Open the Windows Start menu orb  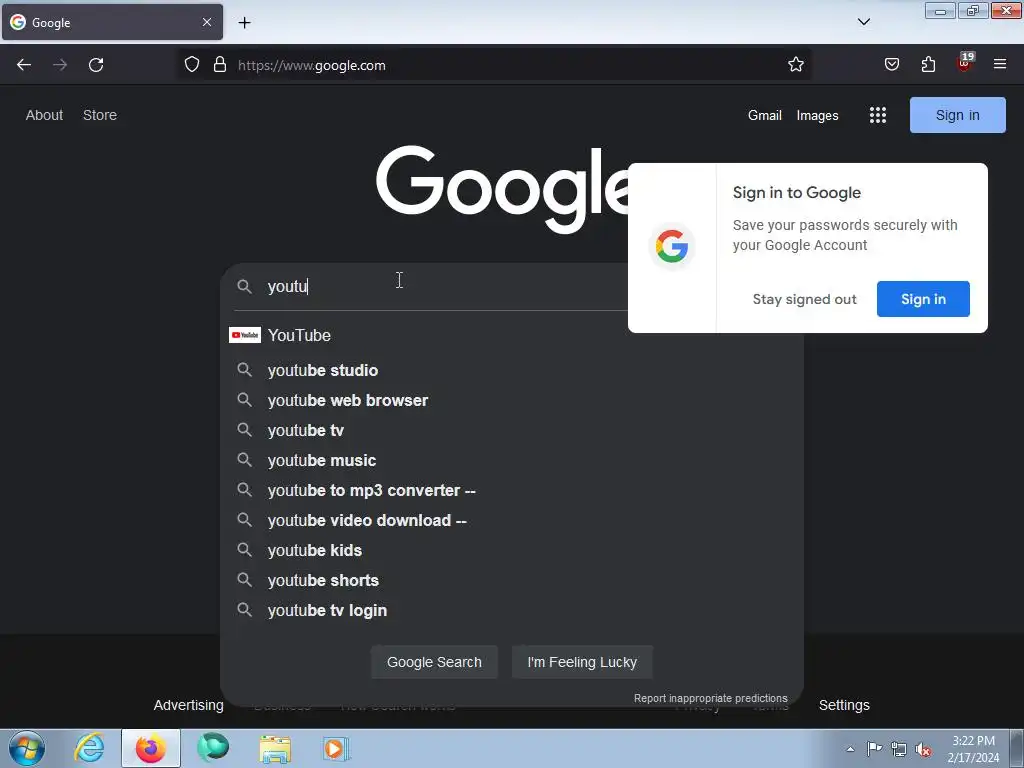tap(27, 748)
